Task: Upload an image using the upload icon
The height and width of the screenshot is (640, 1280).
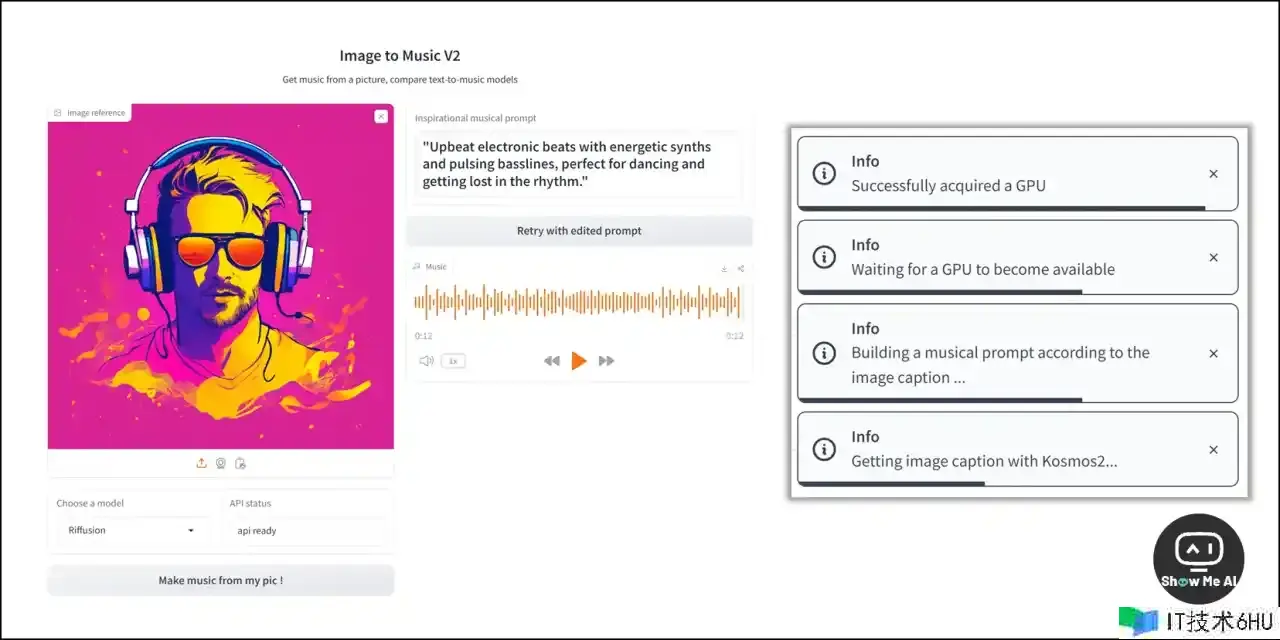Action: click(201, 463)
